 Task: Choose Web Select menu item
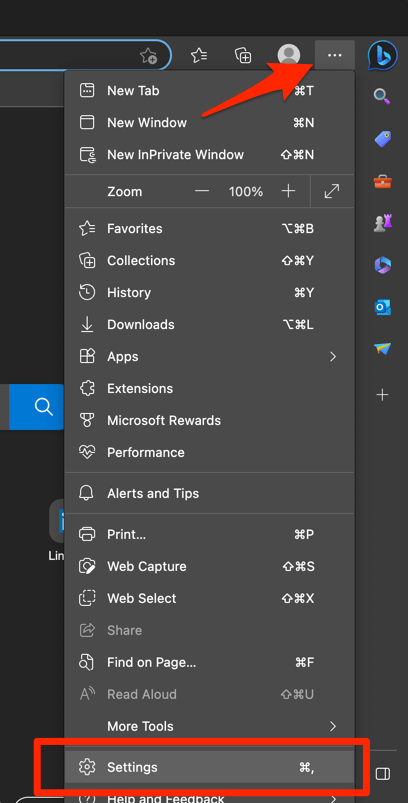pyautogui.click(x=209, y=599)
